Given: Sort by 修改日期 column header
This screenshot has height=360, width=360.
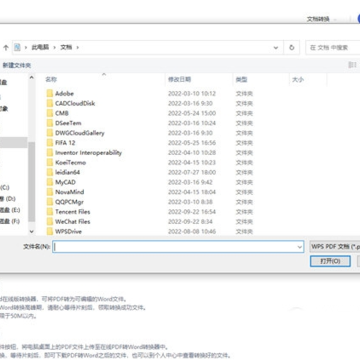Looking at the screenshot, I should coord(179,80).
